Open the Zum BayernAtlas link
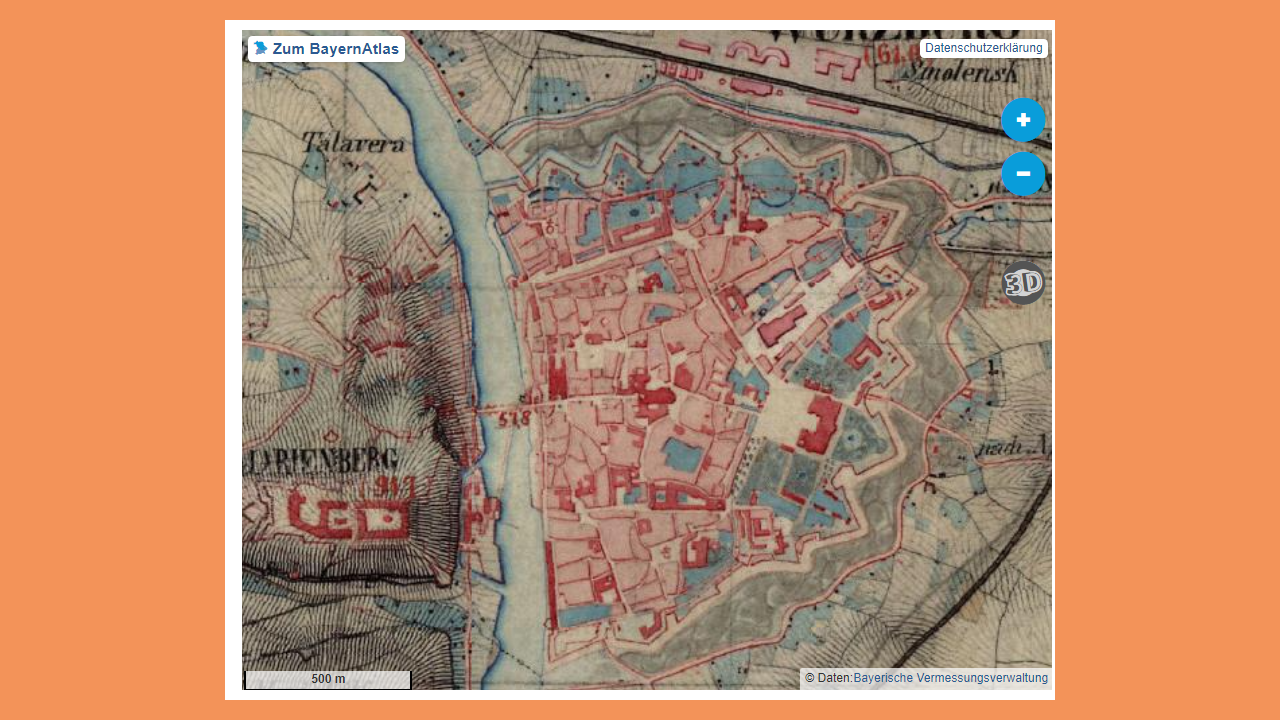 pyautogui.click(x=335, y=49)
